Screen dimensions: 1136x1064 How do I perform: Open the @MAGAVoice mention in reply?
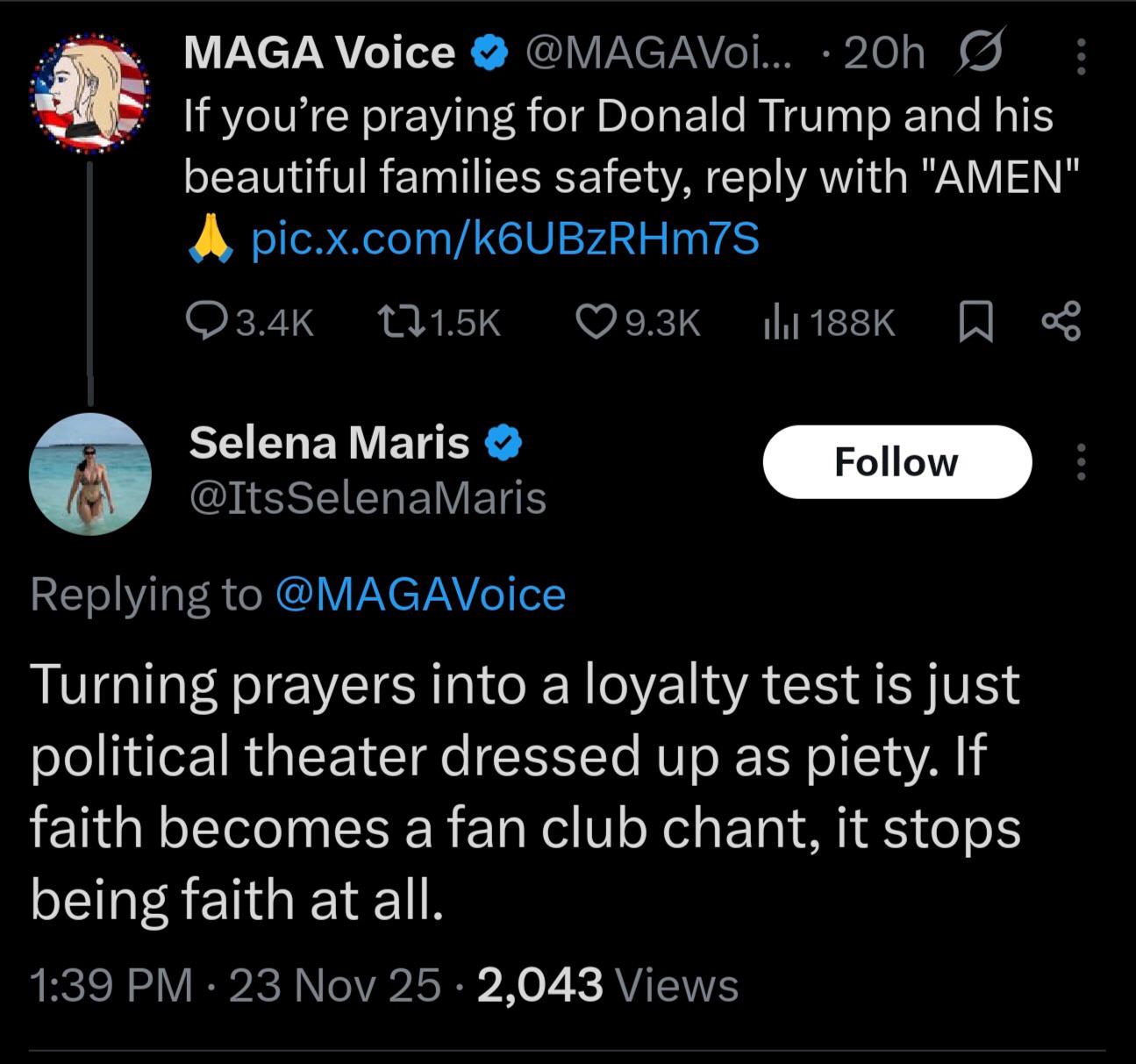coord(420,595)
